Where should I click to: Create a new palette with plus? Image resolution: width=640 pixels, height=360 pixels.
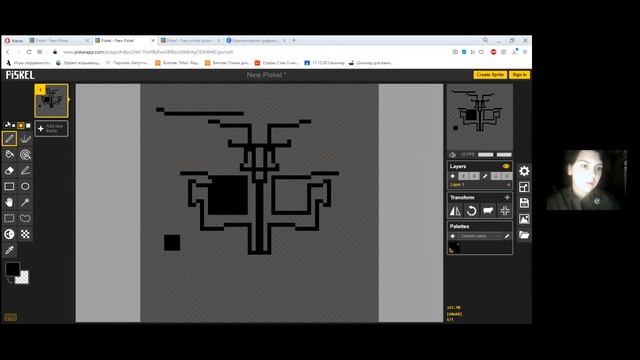(453, 236)
